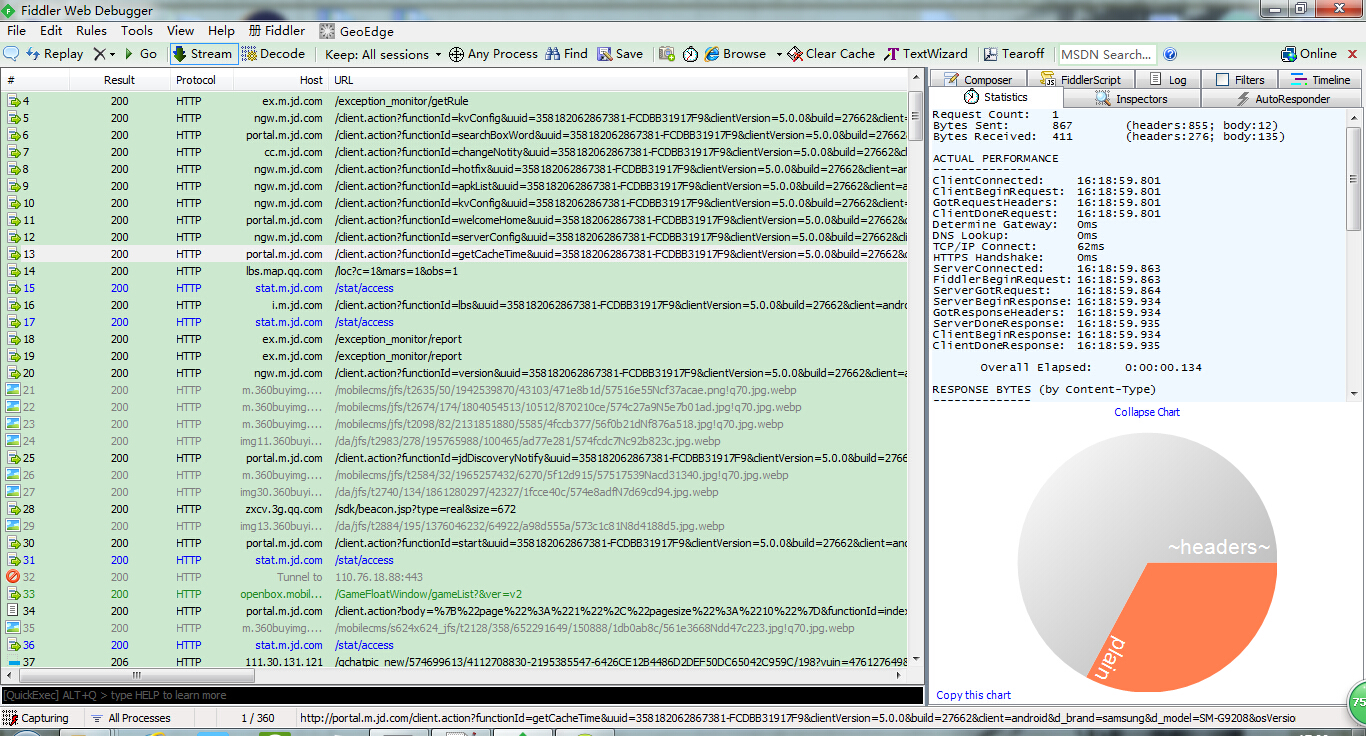Switch to the Inspectors tab
Viewport: 1366px width, 736px height.
(x=1132, y=99)
